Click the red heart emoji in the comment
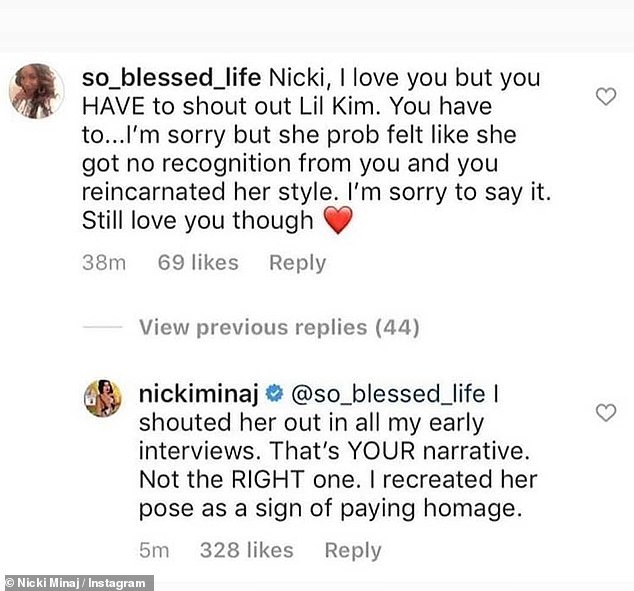This screenshot has height=591, width=634. pos(339,219)
